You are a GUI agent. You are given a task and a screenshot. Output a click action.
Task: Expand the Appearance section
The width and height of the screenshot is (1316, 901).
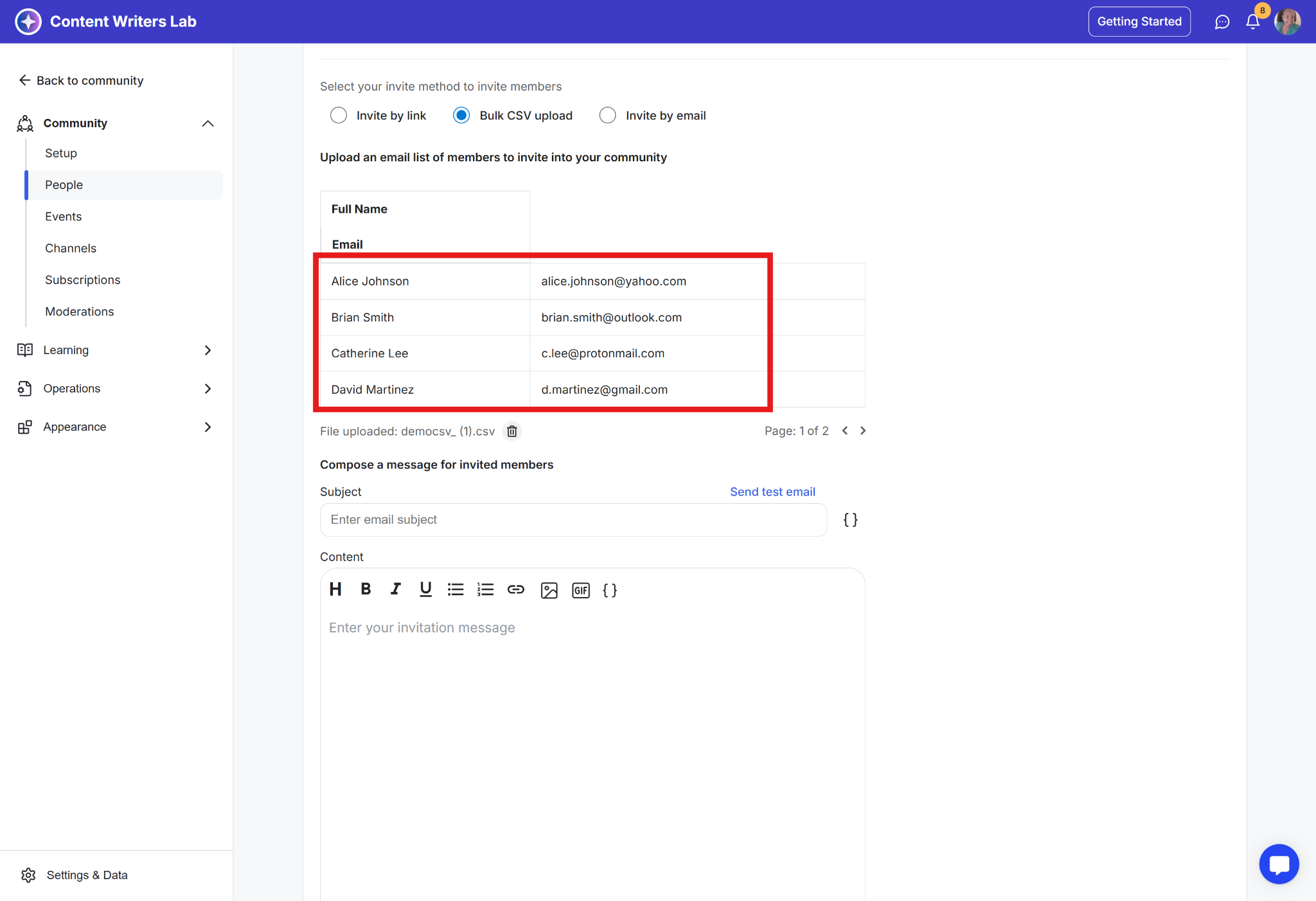208,427
